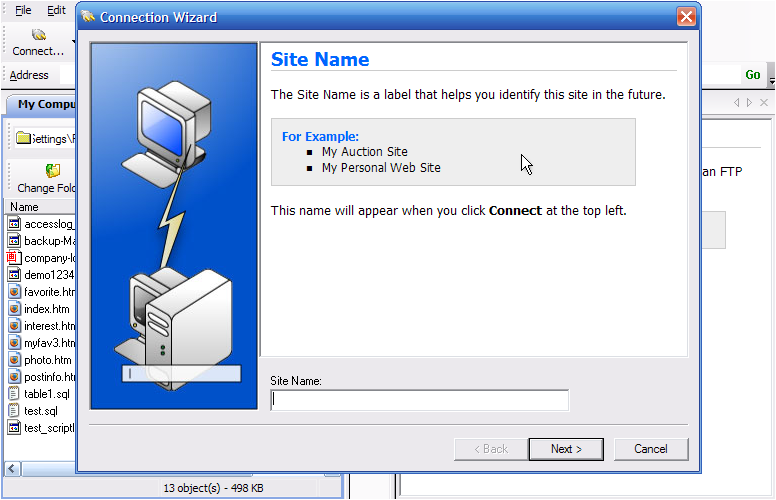Close the Connection Wizard dialog
776x500 pixels.
pyautogui.click(x=686, y=17)
